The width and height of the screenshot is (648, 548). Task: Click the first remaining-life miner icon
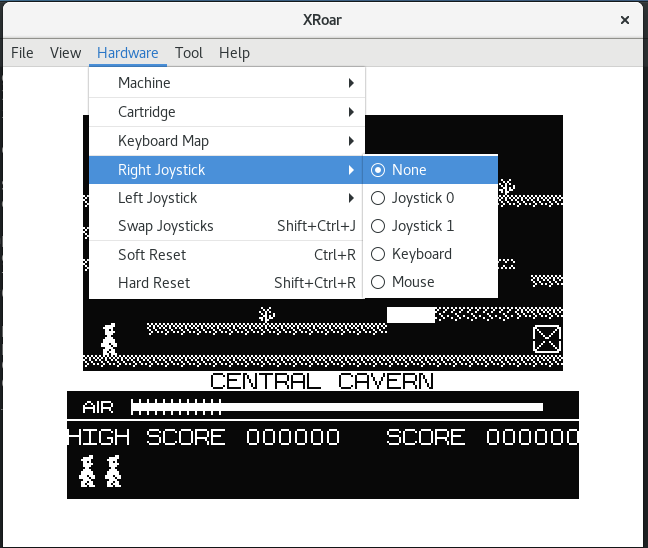pyautogui.click(x=87, y=471)
